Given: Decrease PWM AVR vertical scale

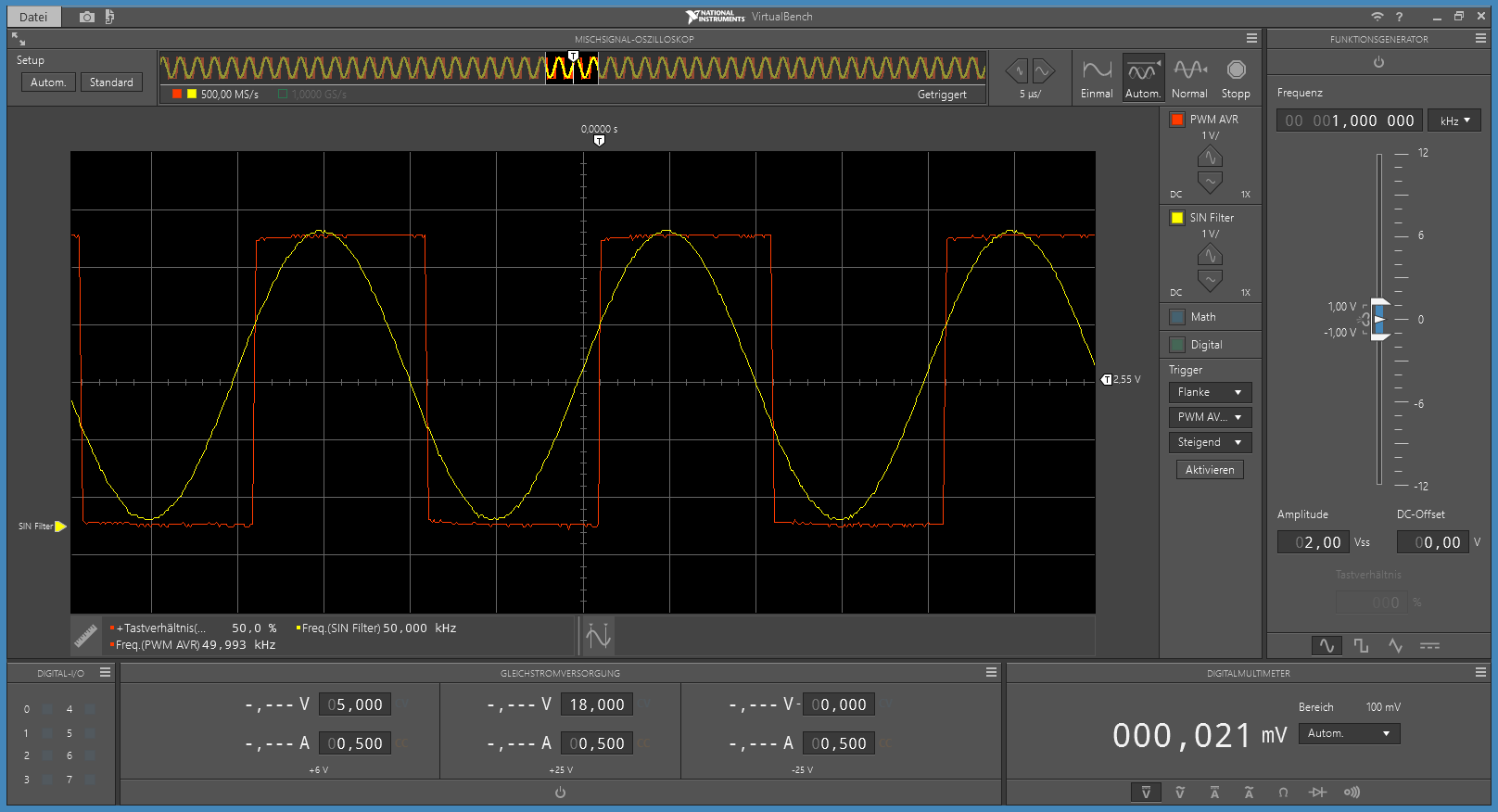Looking at the screenshot, I should click(1210, 183).
